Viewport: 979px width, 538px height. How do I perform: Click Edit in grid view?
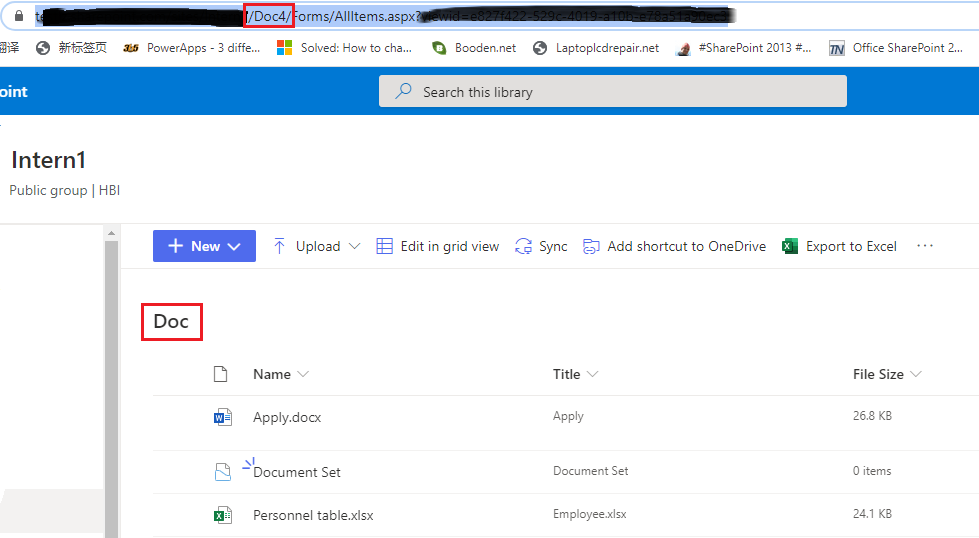tap(438, 247)
